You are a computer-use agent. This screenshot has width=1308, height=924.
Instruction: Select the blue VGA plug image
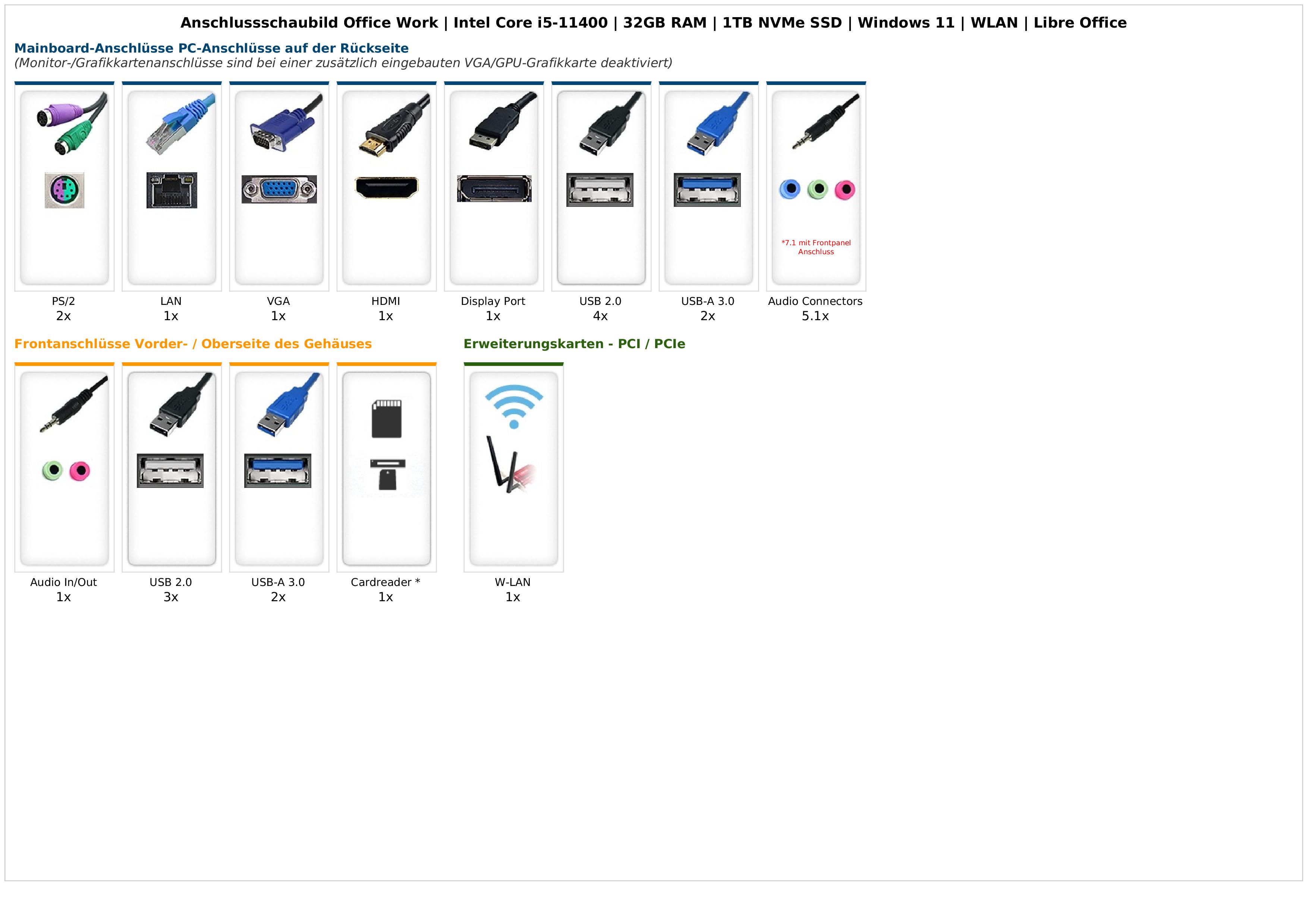(x=285, y=122)
